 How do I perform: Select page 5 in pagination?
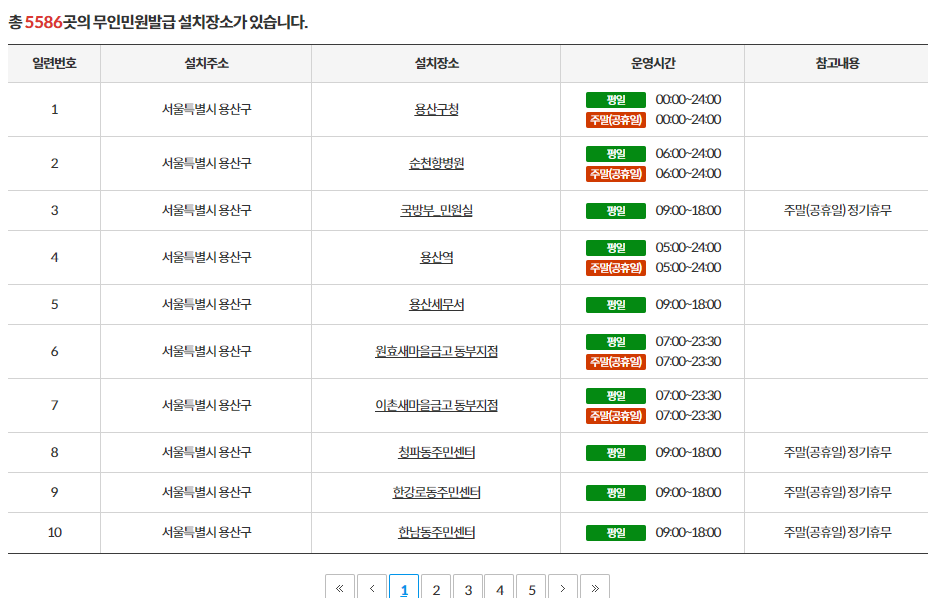pyautogui.click(x=531, y=589)
